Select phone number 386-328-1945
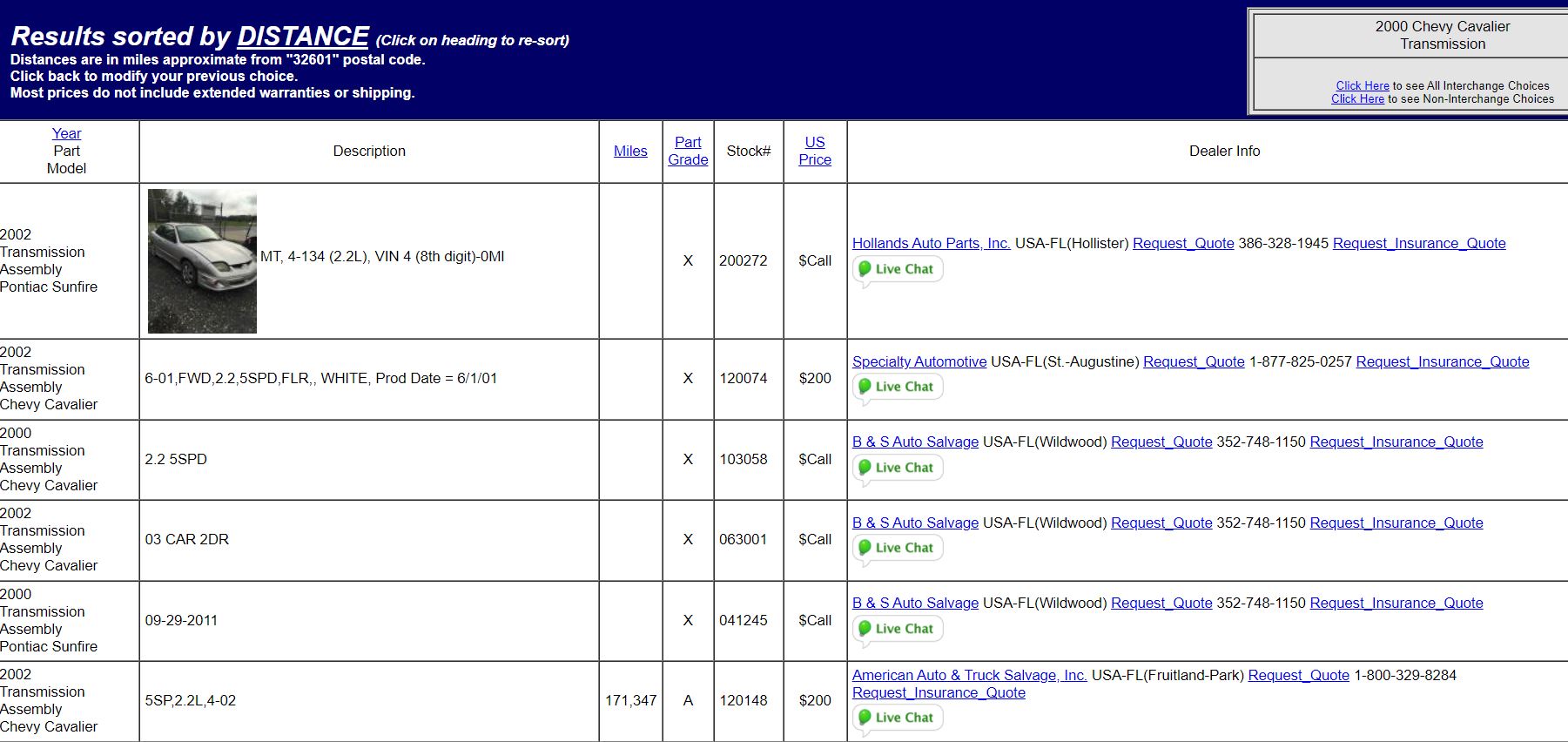Image resolution: width=1568 pixels, height=742 pixels. (x=1283, y=243)
